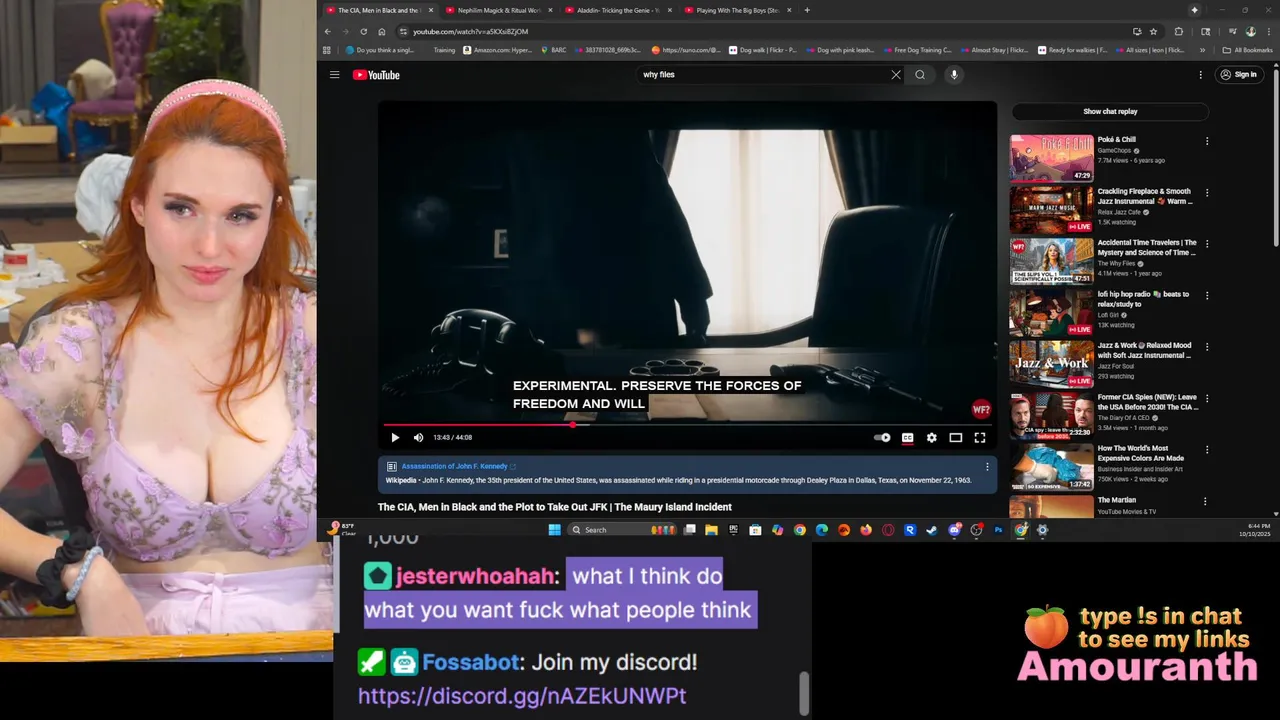Screen dimensions: 1280x720
Task: Open Former CIA Spies video
Action: [1051, 416]
